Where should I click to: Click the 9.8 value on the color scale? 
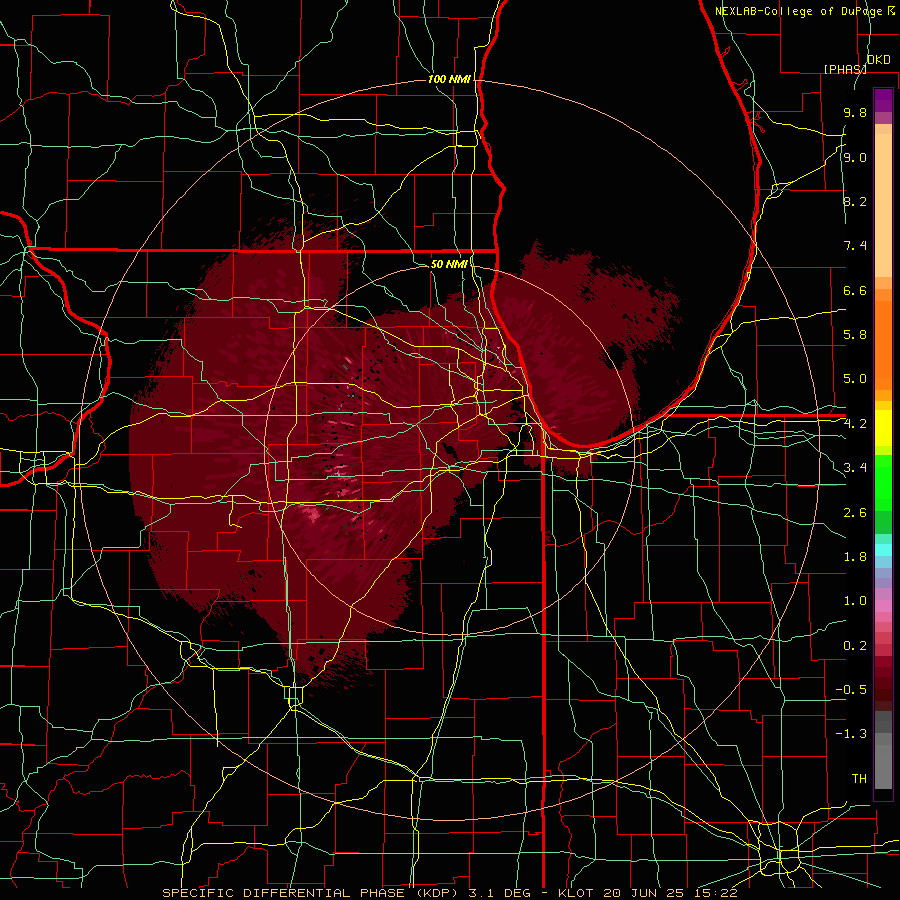coord(855,112)
